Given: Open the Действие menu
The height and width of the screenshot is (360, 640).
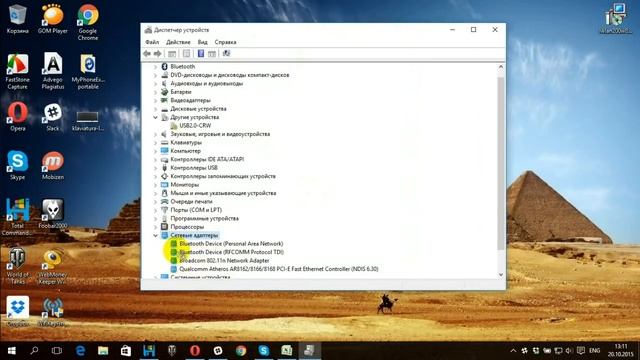Looking at the screenshot, I should pyautogui.click(x=178, y=42).
